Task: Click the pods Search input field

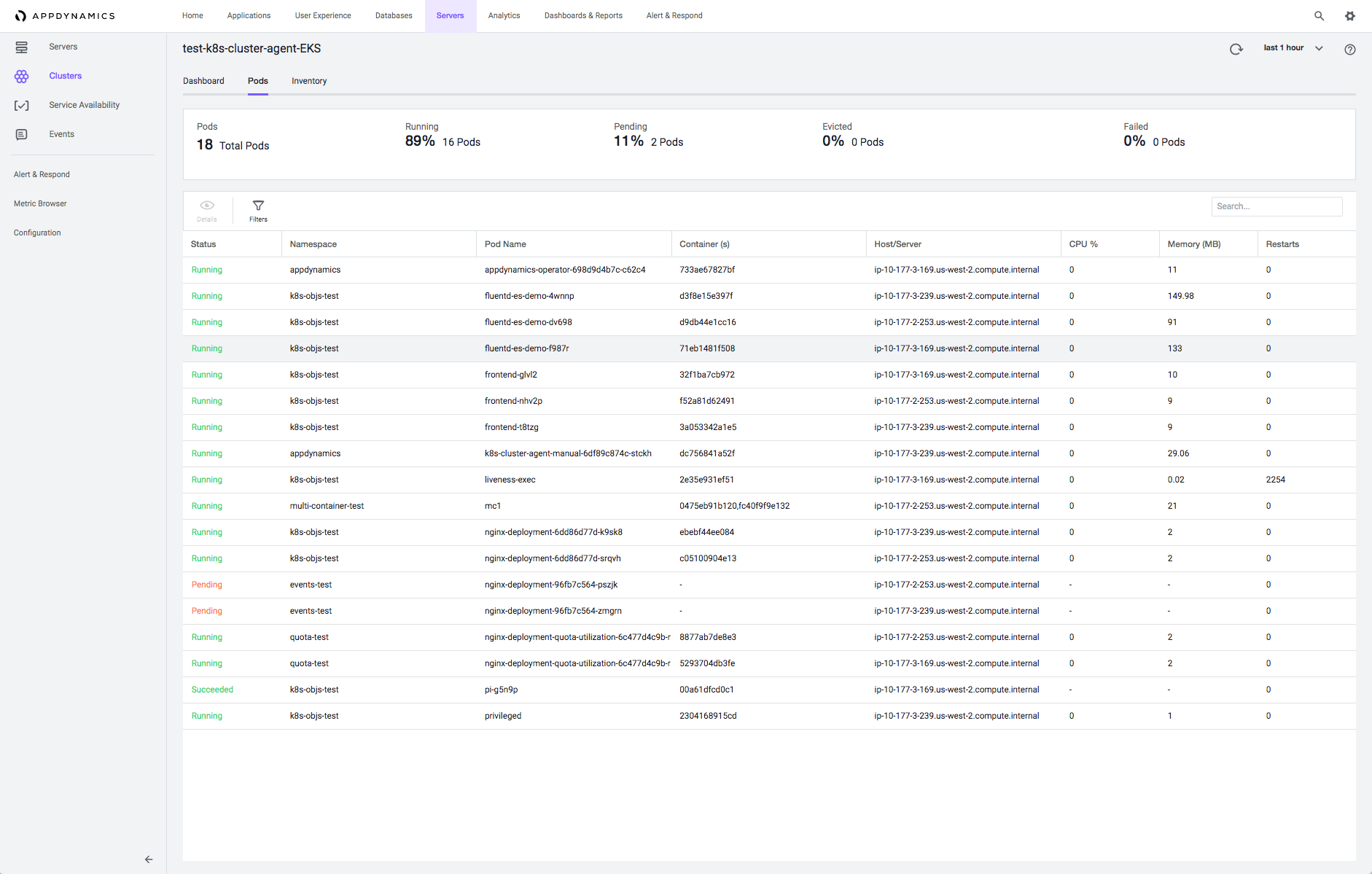Action: point(1276,206)
